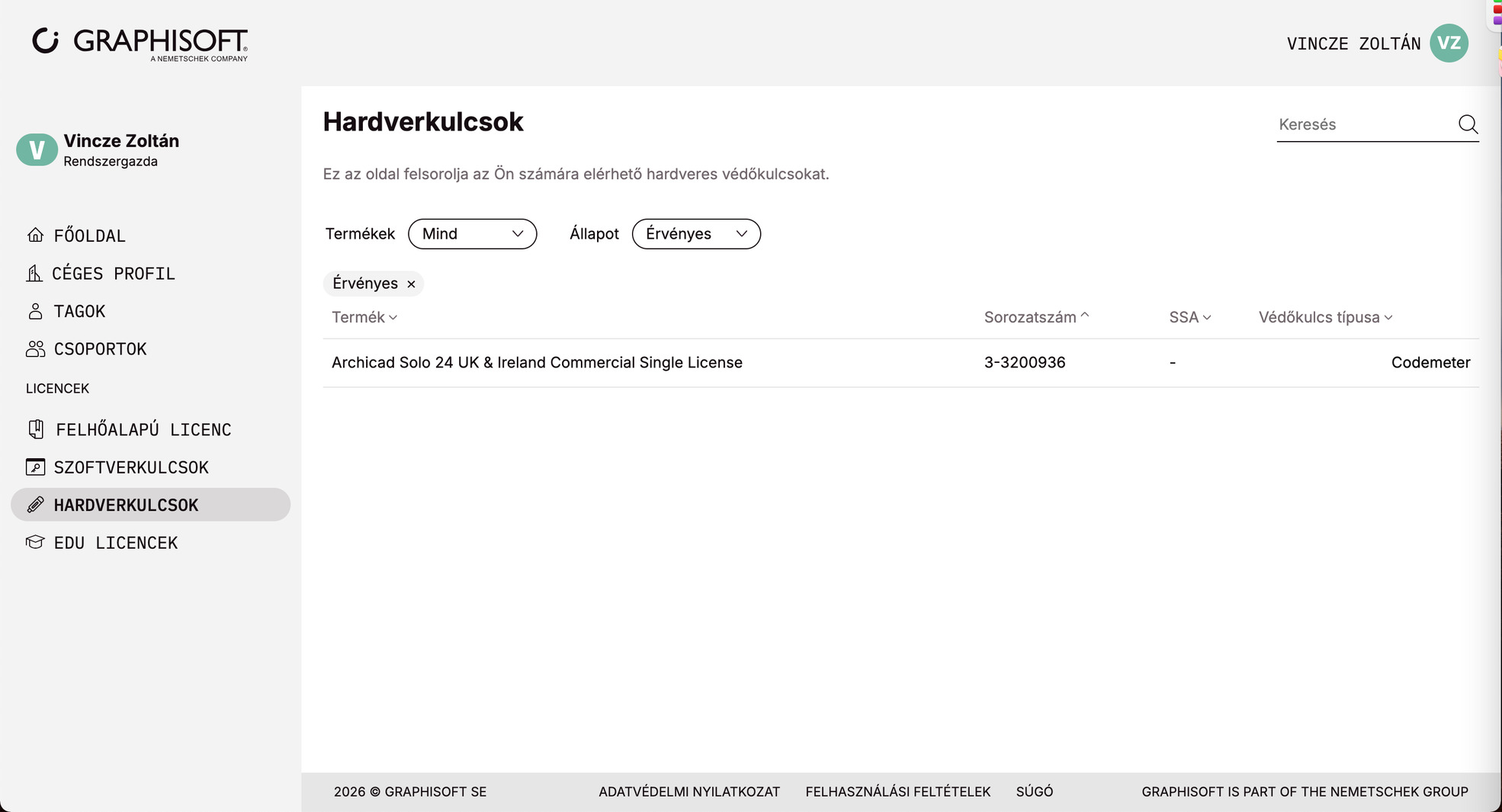Click the Codemeter key type cell
The height and width of the screenshot is (812, 1502).
click(x=1430, y=363)
